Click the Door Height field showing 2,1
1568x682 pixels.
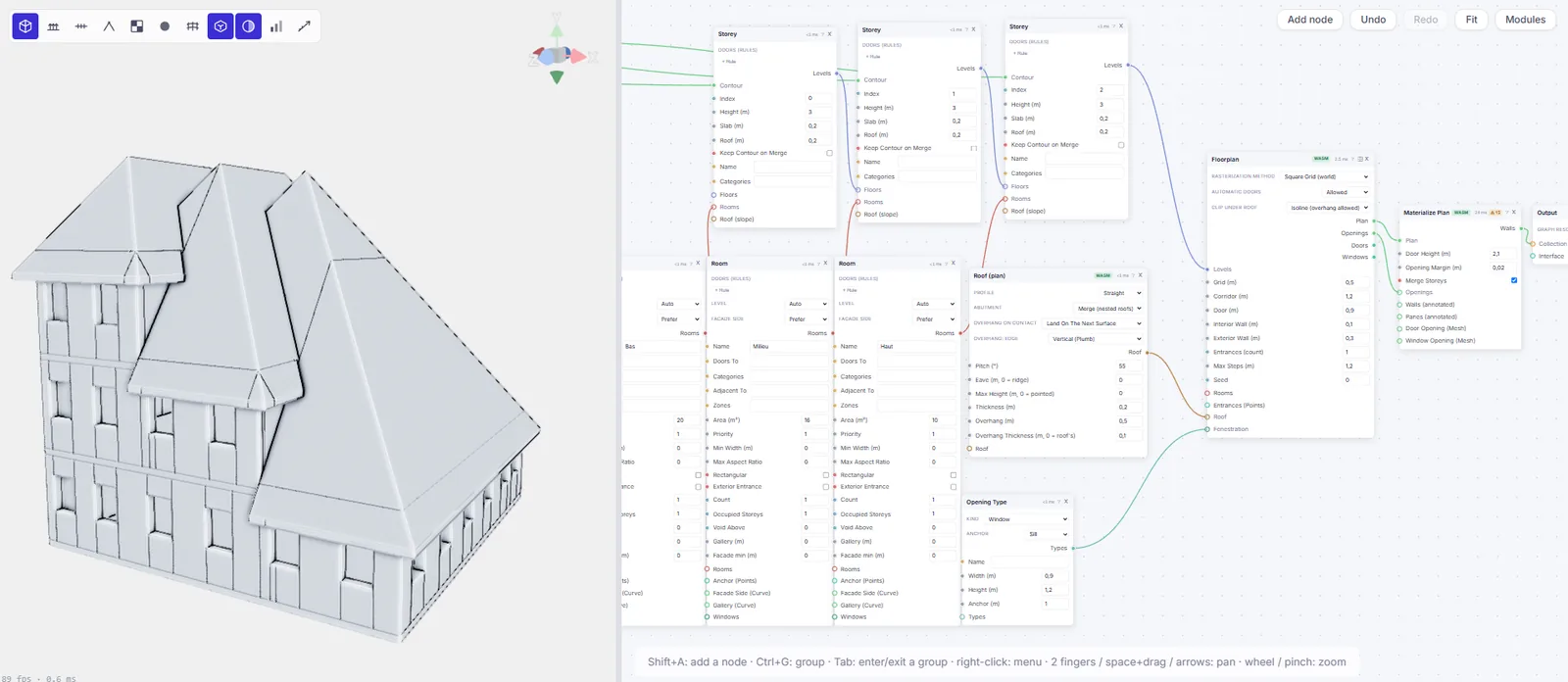[x=1503, y=254]
